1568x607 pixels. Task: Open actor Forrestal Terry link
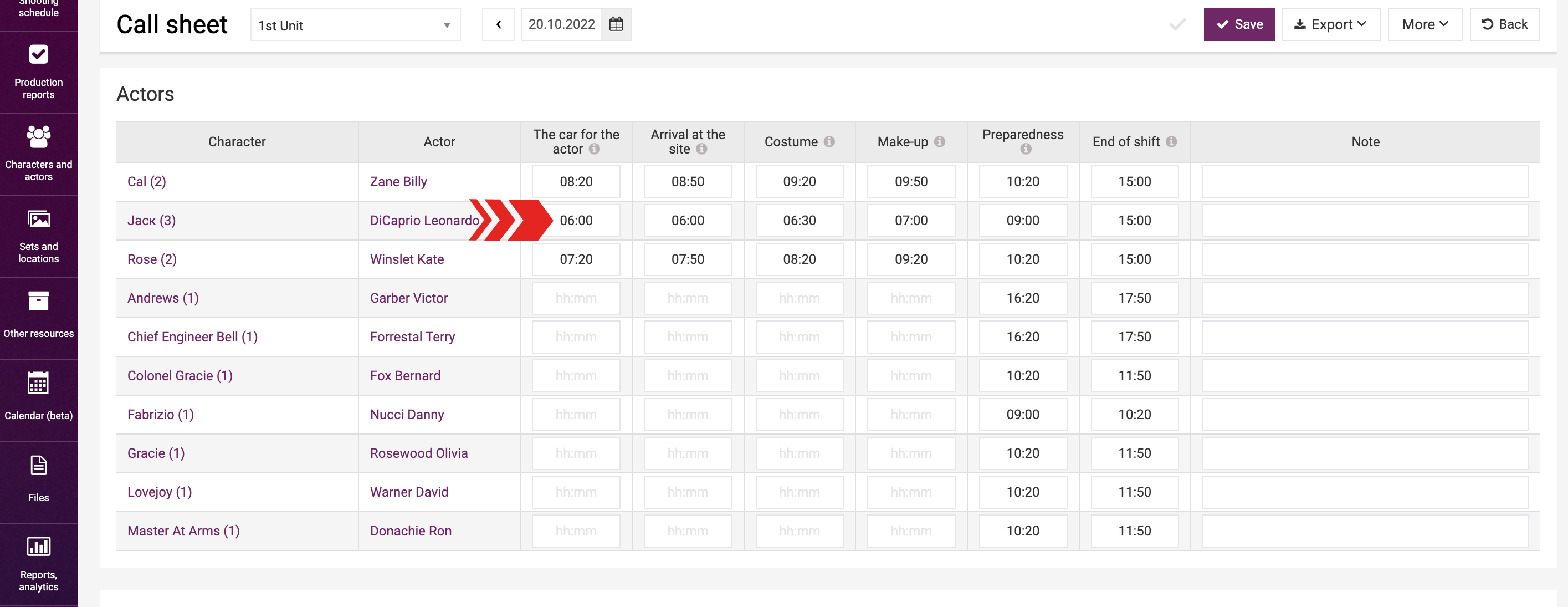[413, 337]
